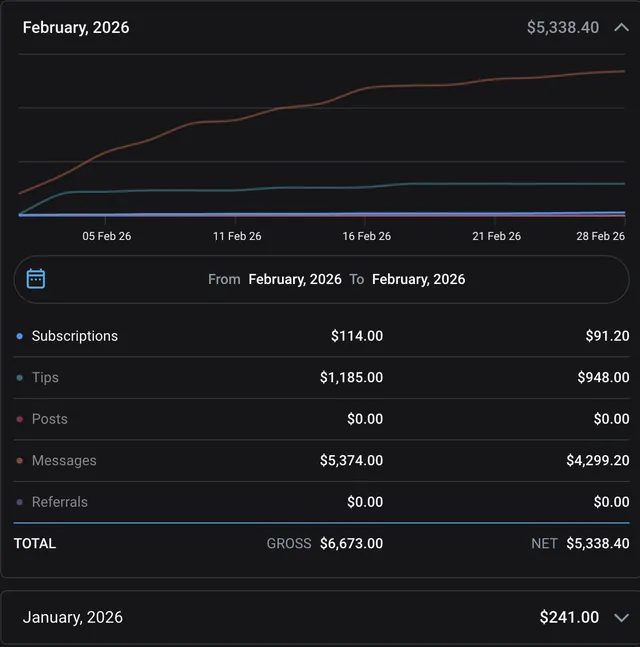The image size is (640, 647).
Task: Click the NET label
Action: [544, 543]
